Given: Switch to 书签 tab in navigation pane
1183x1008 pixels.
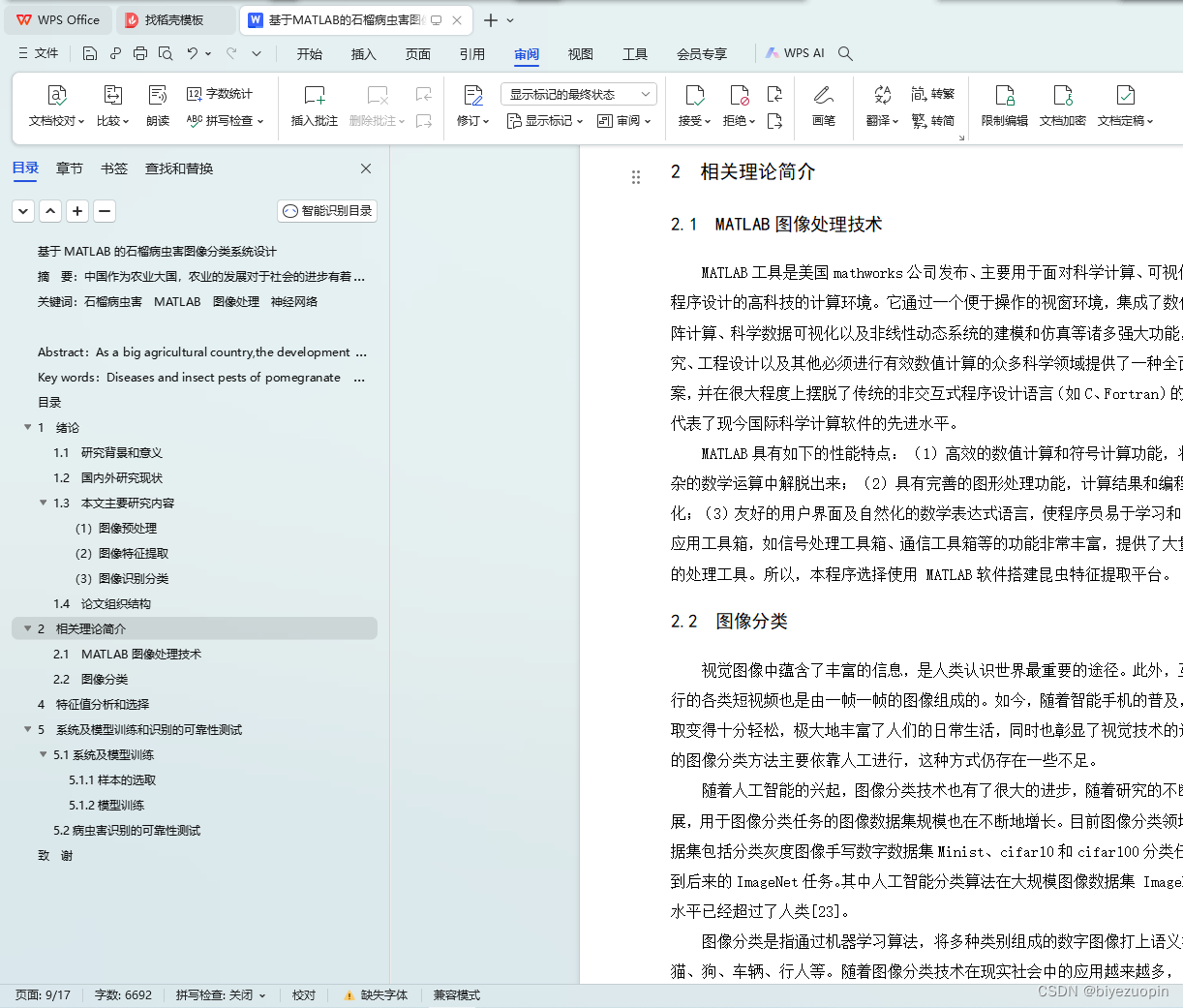Looking at the screenshot, I should pyautogui.click(x=114, y=168).
